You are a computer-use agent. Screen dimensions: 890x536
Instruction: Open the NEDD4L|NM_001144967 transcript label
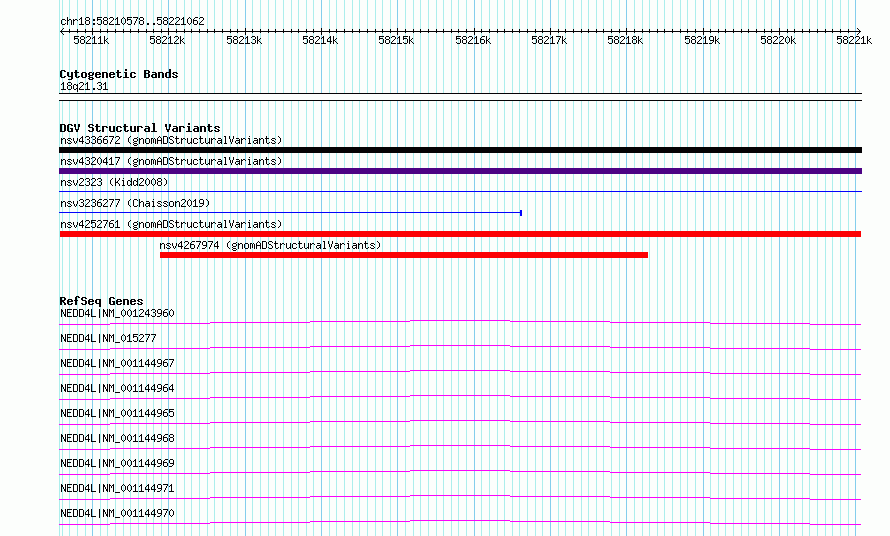(117, 363)
